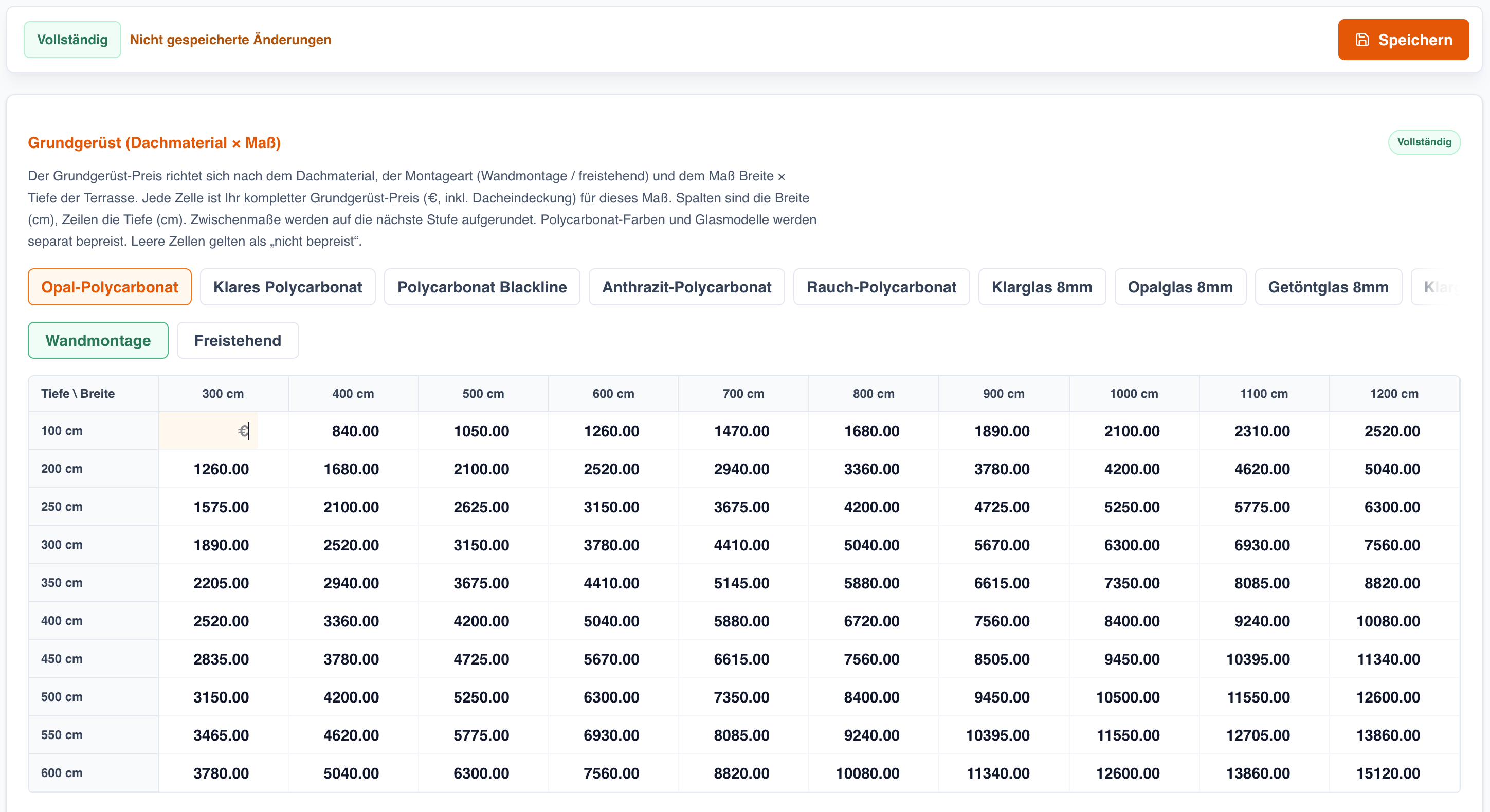The image size is (1490, 812).
Task: Click the 300 cm column header
Action: [x=223, y=393]
